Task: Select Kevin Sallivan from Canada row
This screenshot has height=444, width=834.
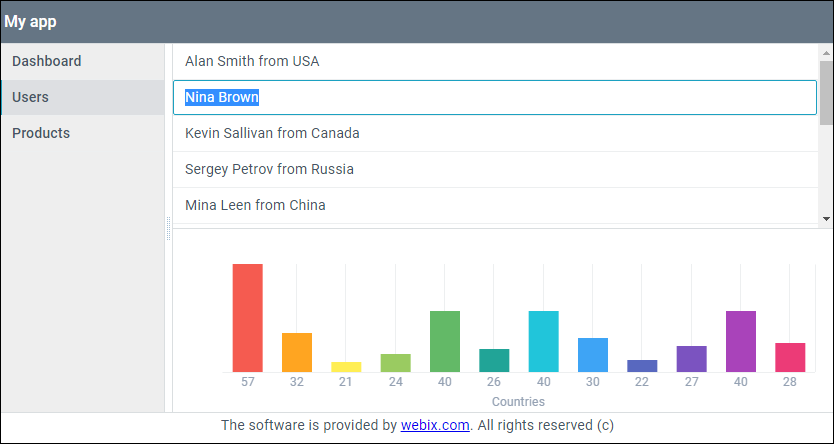Action: 272,133
